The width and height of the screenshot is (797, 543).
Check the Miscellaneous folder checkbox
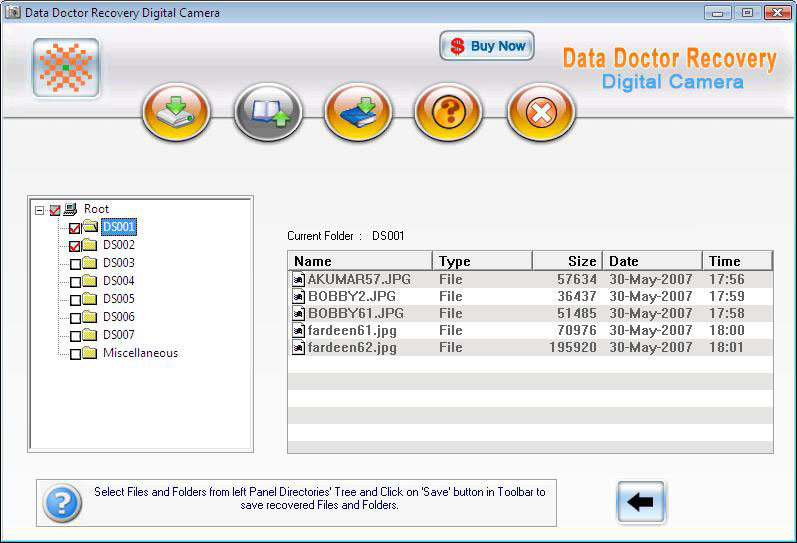click(x=75, y=354)
